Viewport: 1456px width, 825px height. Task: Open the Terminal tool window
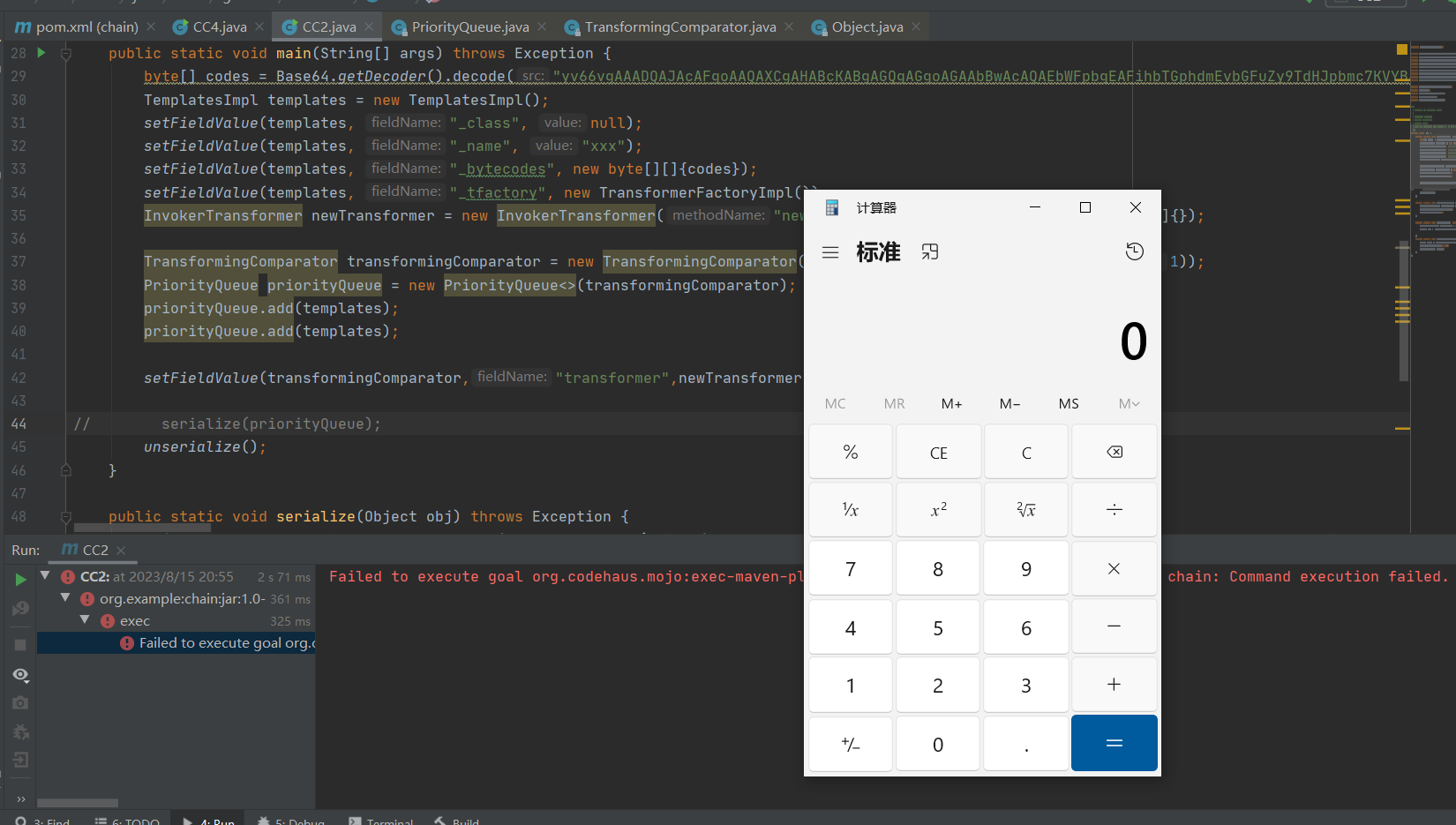click(x=381, y=821)
